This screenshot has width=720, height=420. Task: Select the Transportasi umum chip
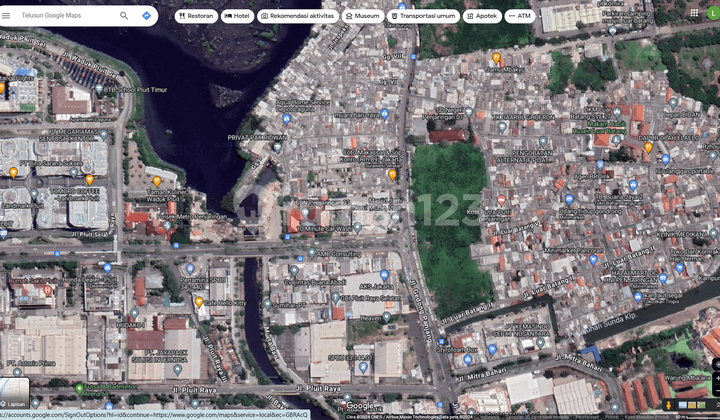(x=423, y=16)
